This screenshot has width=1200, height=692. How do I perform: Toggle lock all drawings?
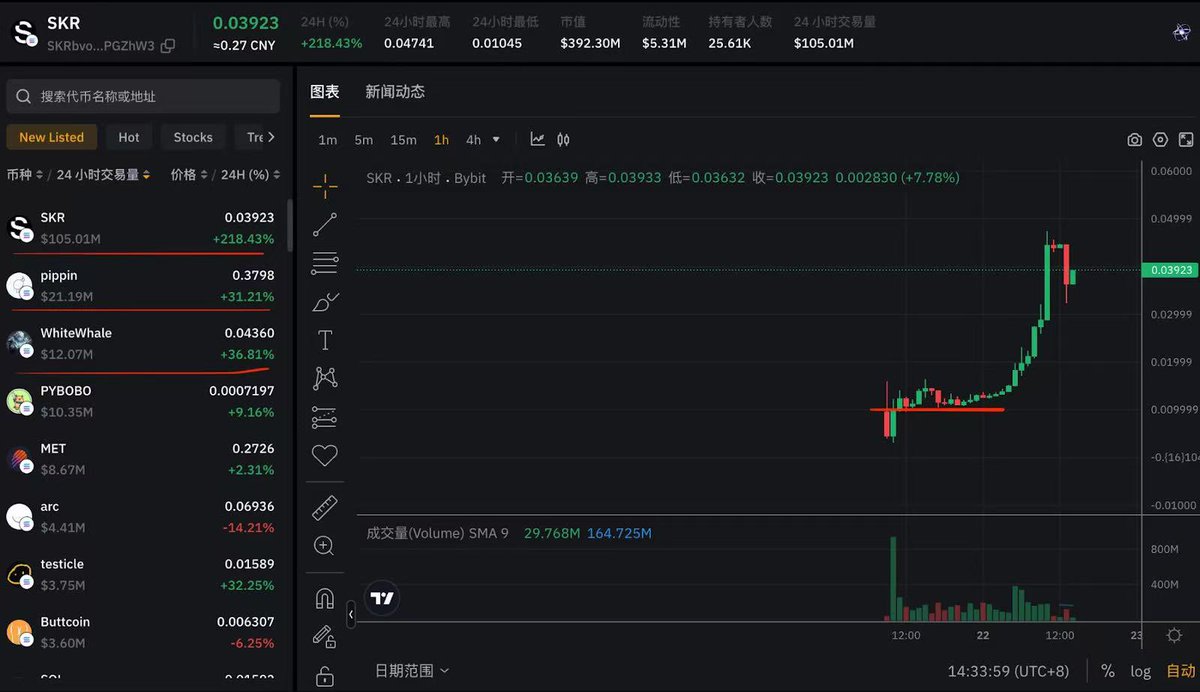[x=324, y=676]
